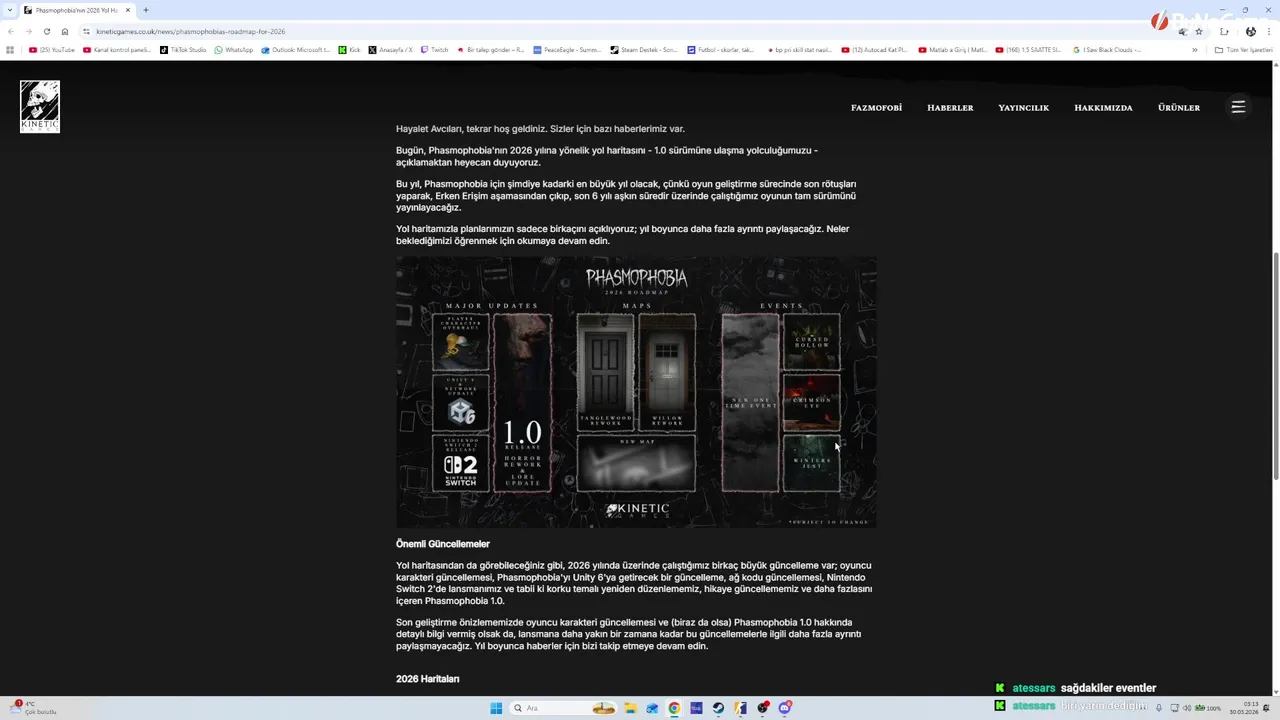This screenshot has height=720, width=1280.
Task: Close the Phasmophobia roadmap tab
Action: click(x=128, y=10)
